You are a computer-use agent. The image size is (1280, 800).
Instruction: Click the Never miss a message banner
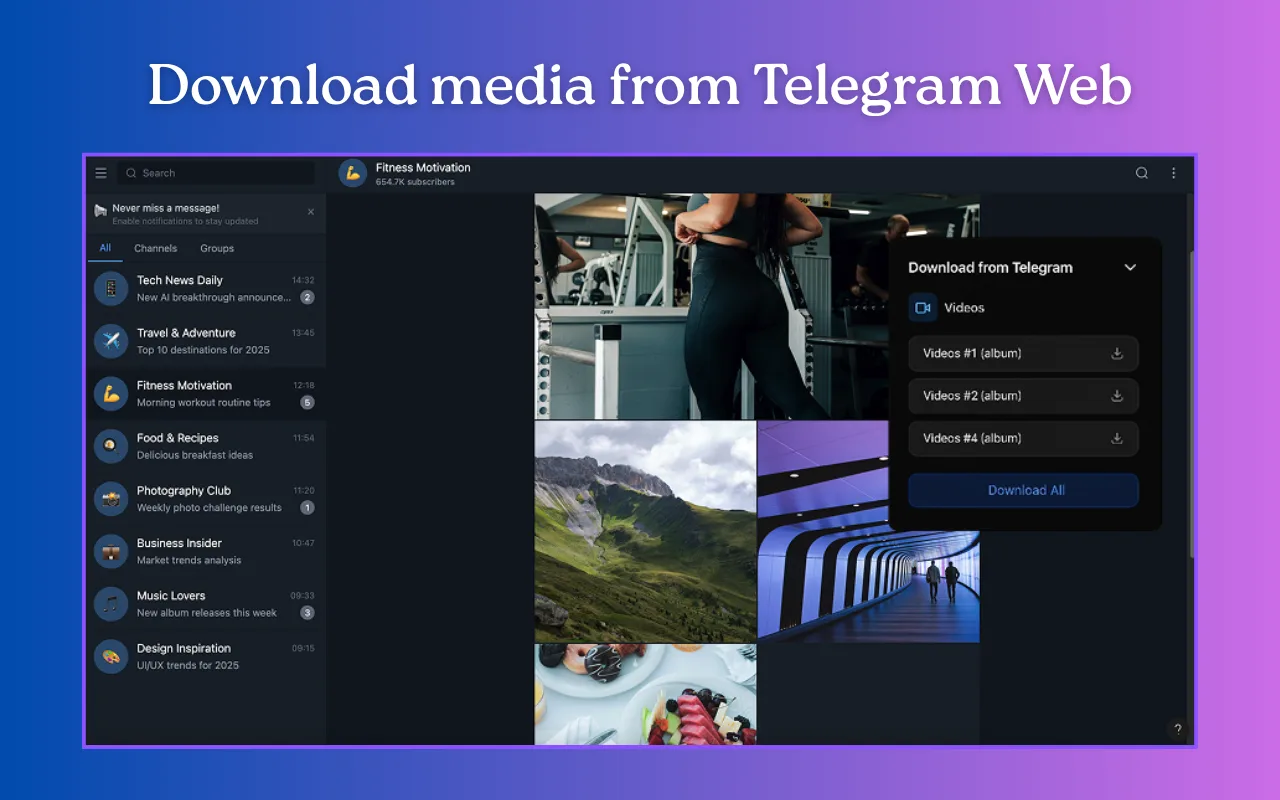pos(205,214)
